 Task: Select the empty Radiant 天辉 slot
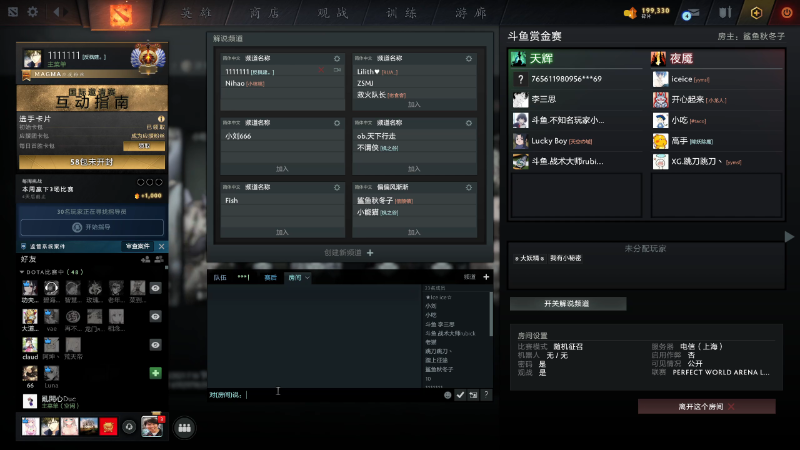point(577,195)
